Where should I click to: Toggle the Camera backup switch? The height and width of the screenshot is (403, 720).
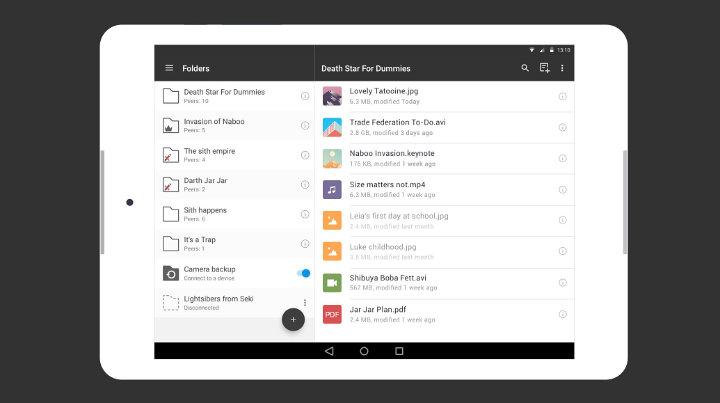click(304, 273)
